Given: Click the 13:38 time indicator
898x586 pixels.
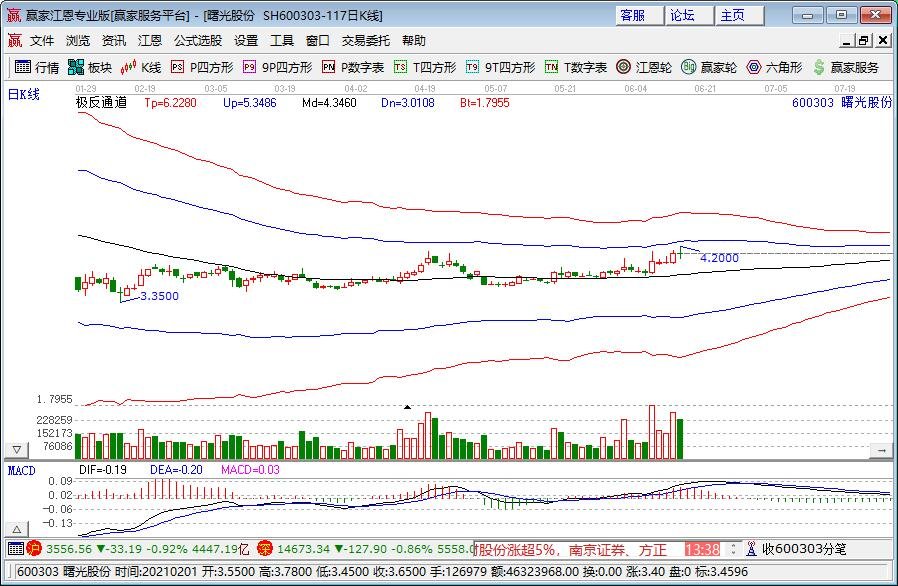Looking at the screenshot, I should pyautogui.click(x=702, y=549).
